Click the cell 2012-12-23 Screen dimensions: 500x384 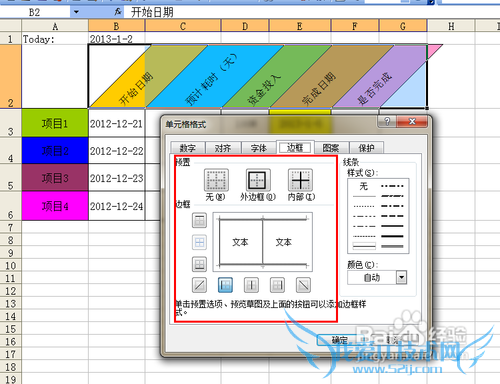(x=116, y=178)
